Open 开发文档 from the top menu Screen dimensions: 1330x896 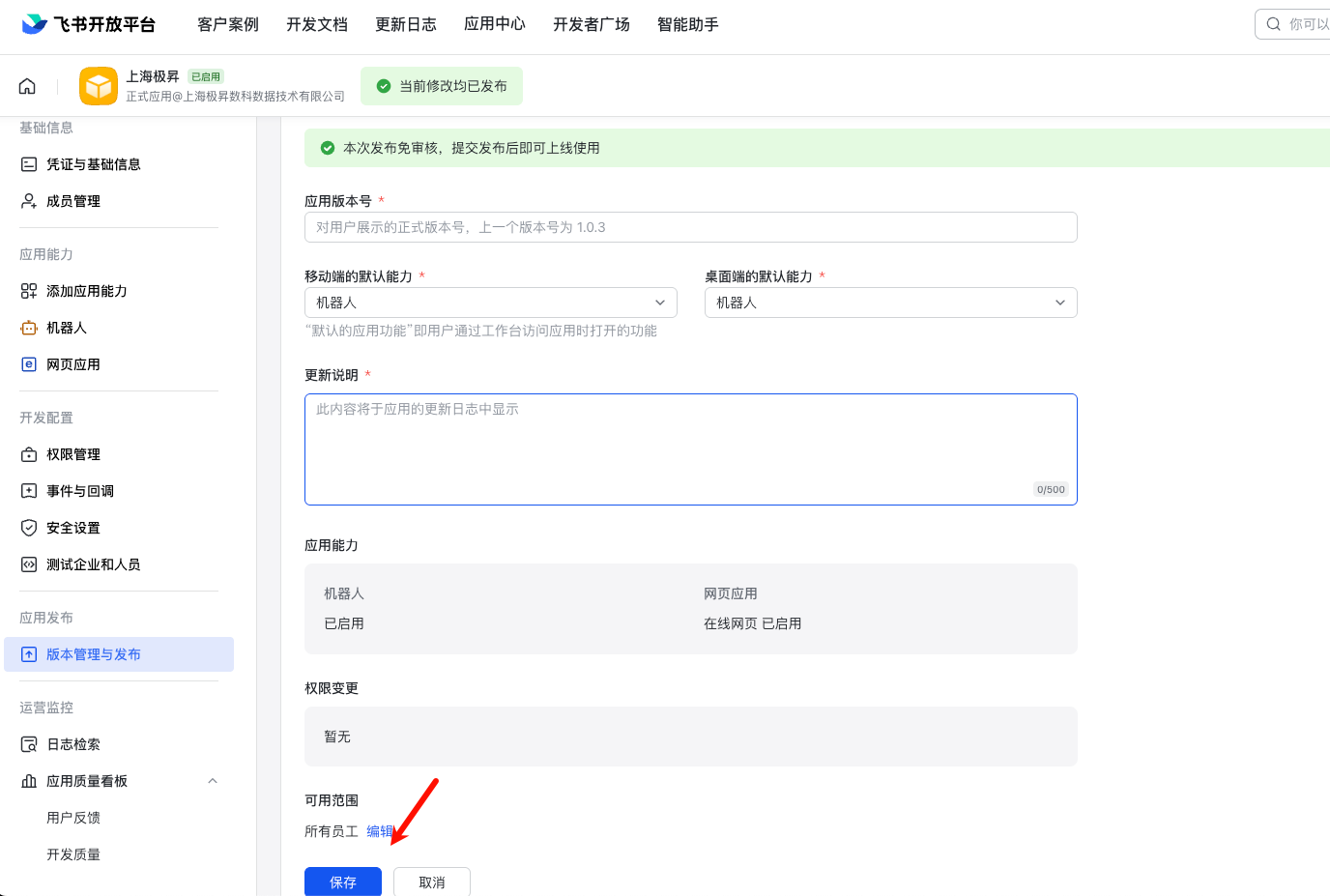(317, 24)
